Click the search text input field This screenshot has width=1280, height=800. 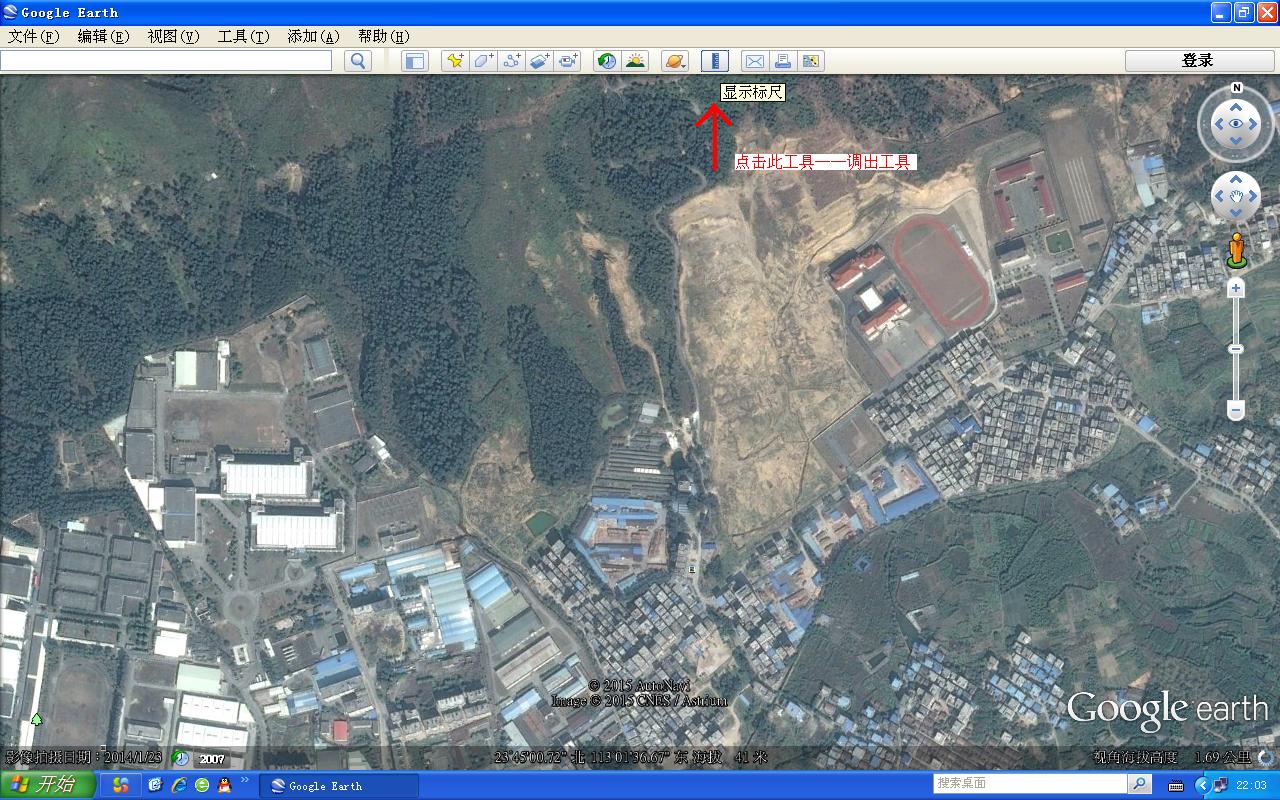tap(166, 61)
